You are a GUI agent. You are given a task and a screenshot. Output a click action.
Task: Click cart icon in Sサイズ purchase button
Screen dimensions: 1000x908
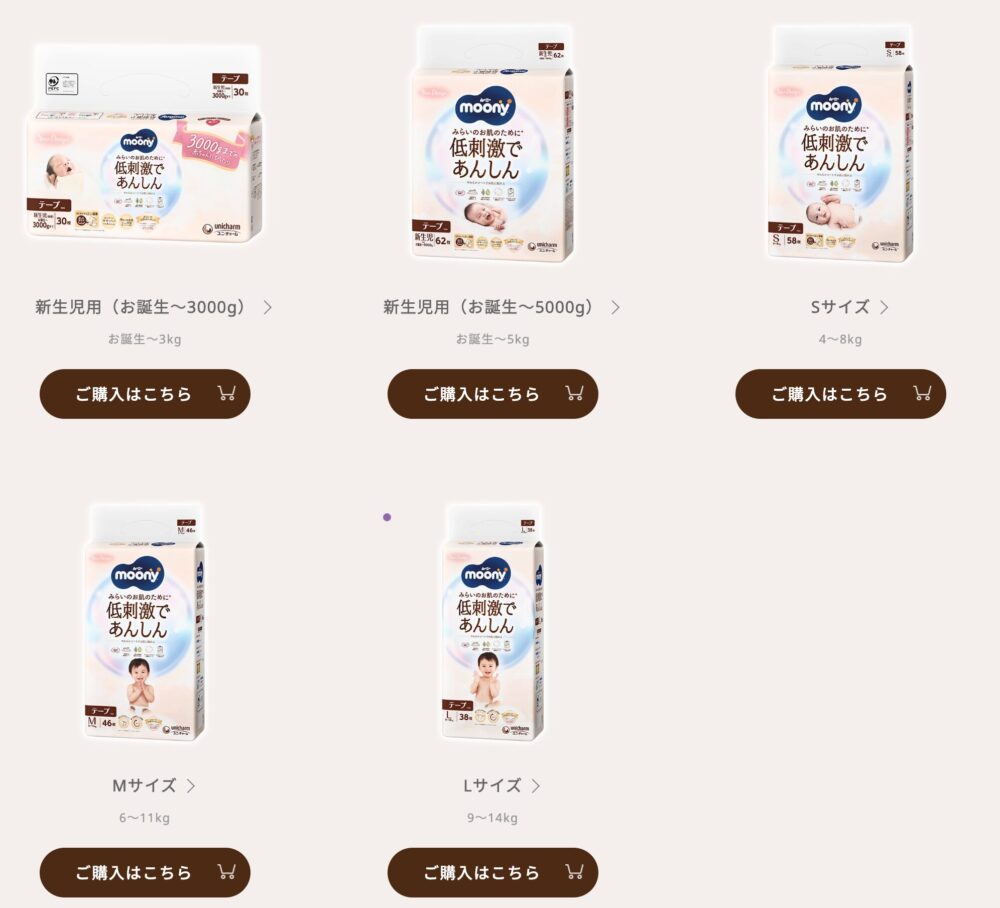tap(922, 393)
